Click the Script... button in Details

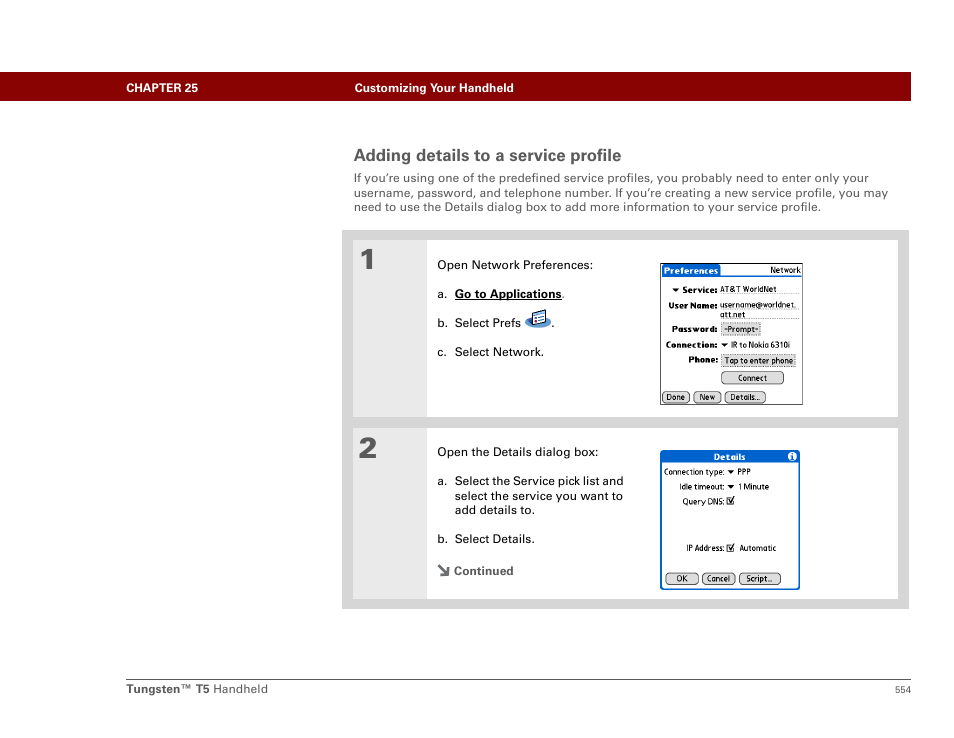(x=759, y=579)
